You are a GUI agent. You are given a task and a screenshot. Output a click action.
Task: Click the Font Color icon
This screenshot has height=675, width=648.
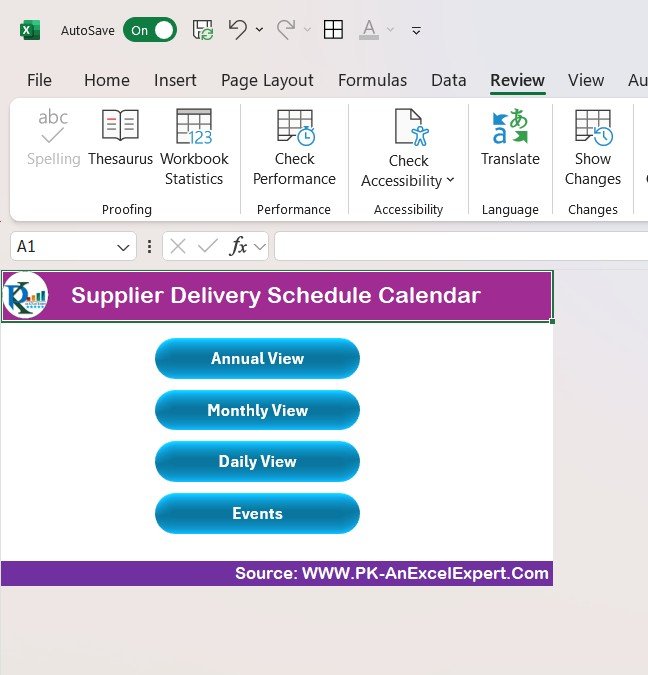[369, 30]
